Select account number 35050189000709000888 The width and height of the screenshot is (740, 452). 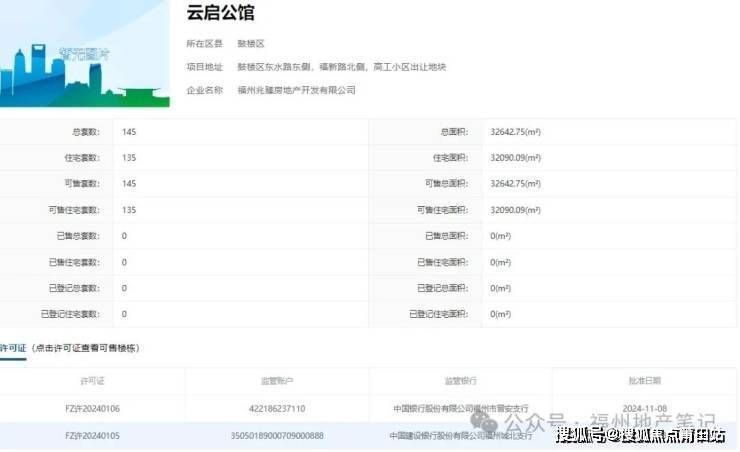[277, 436]
